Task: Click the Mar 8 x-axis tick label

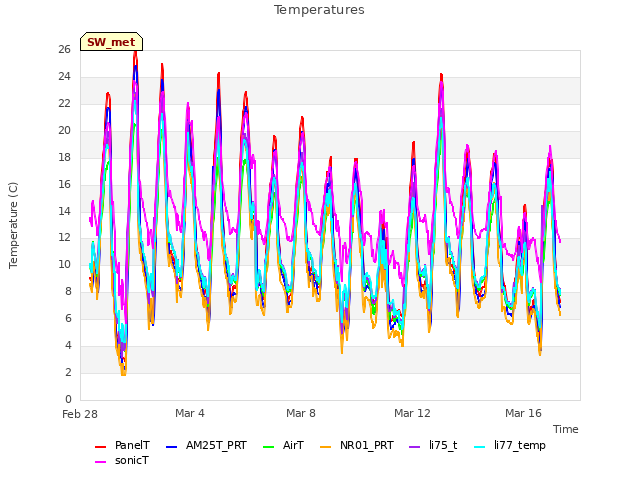Action: pos(301,413)
